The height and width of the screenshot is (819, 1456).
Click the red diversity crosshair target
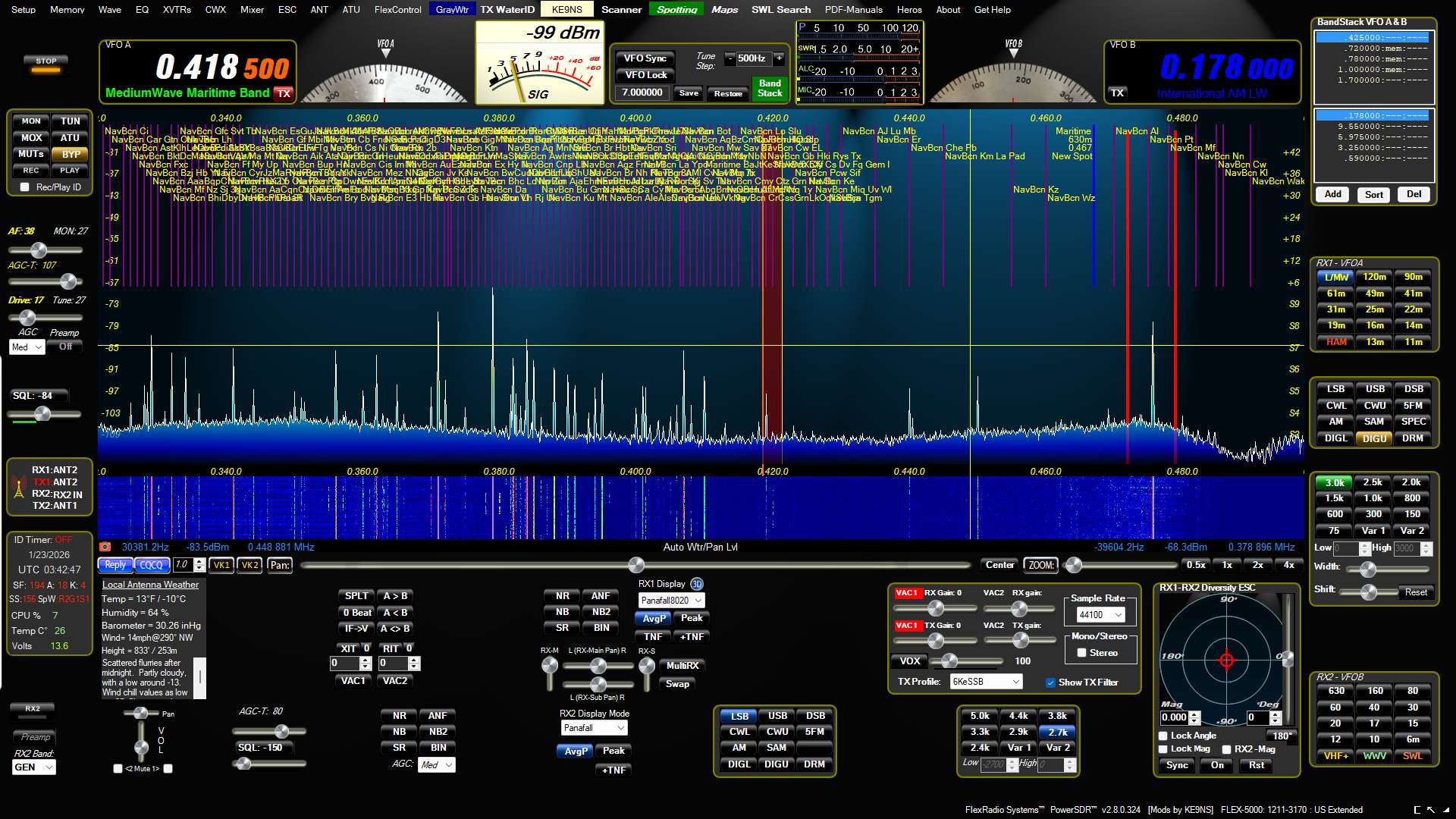click(x=1226, y=660)
